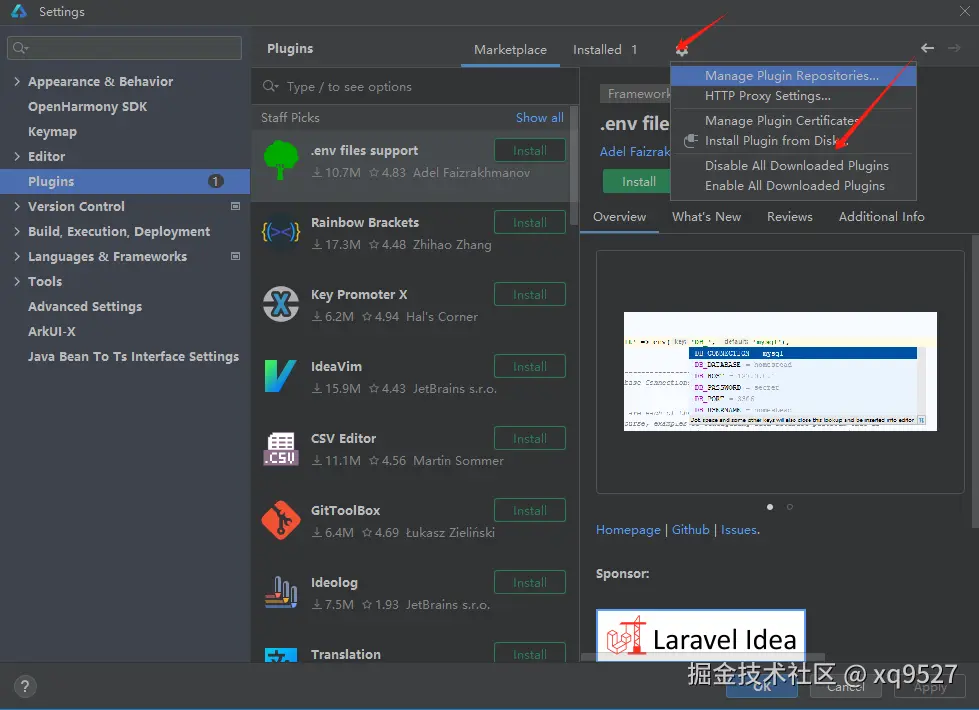Viewport: 979px width, 710px height.
Task: Install the Ideolog plugin
Action: 529,582
